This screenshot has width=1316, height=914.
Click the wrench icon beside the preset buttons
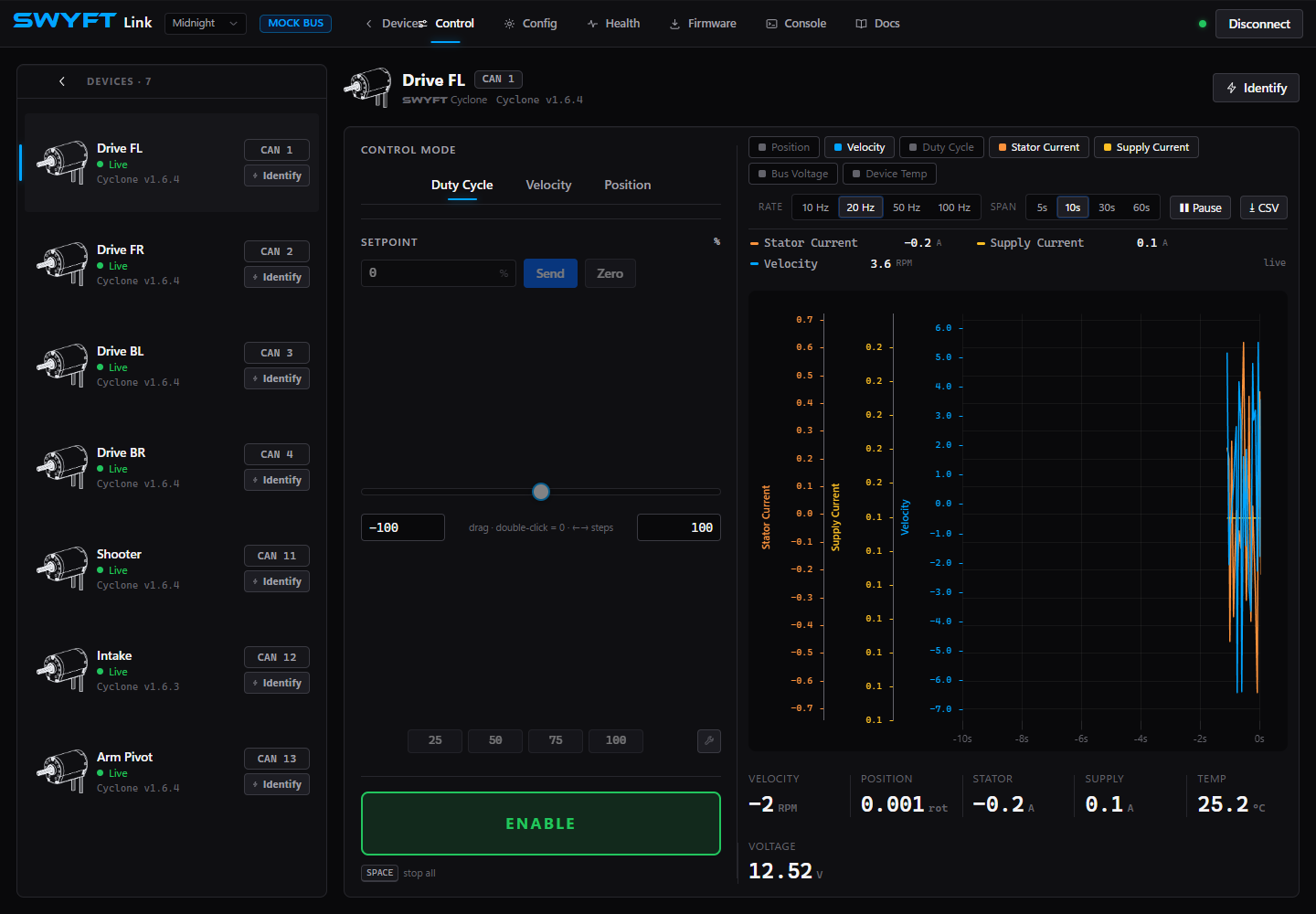[708, 740]
